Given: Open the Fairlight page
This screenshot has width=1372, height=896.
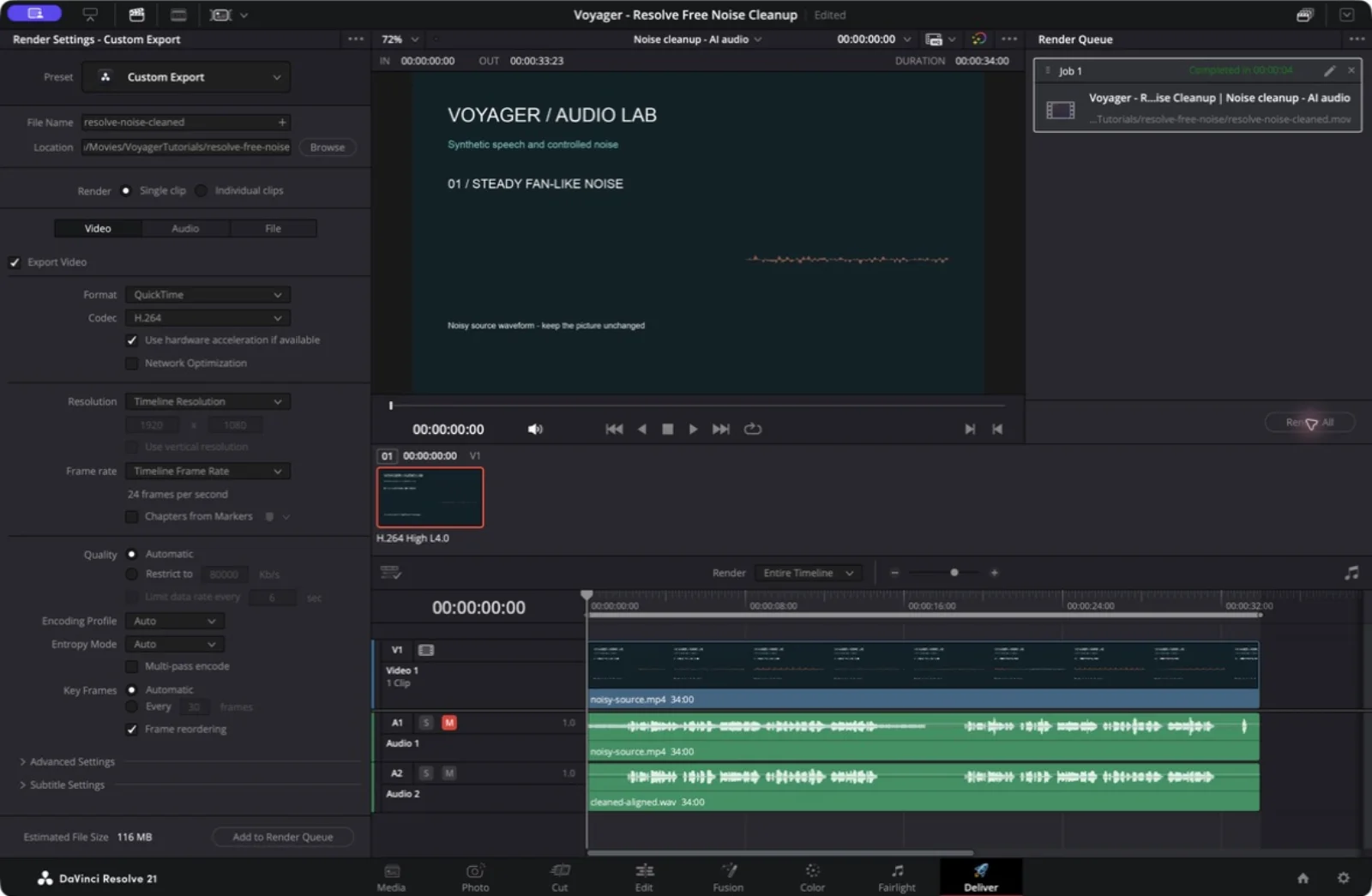Looking at the screenshot, I should coord(896,877).
